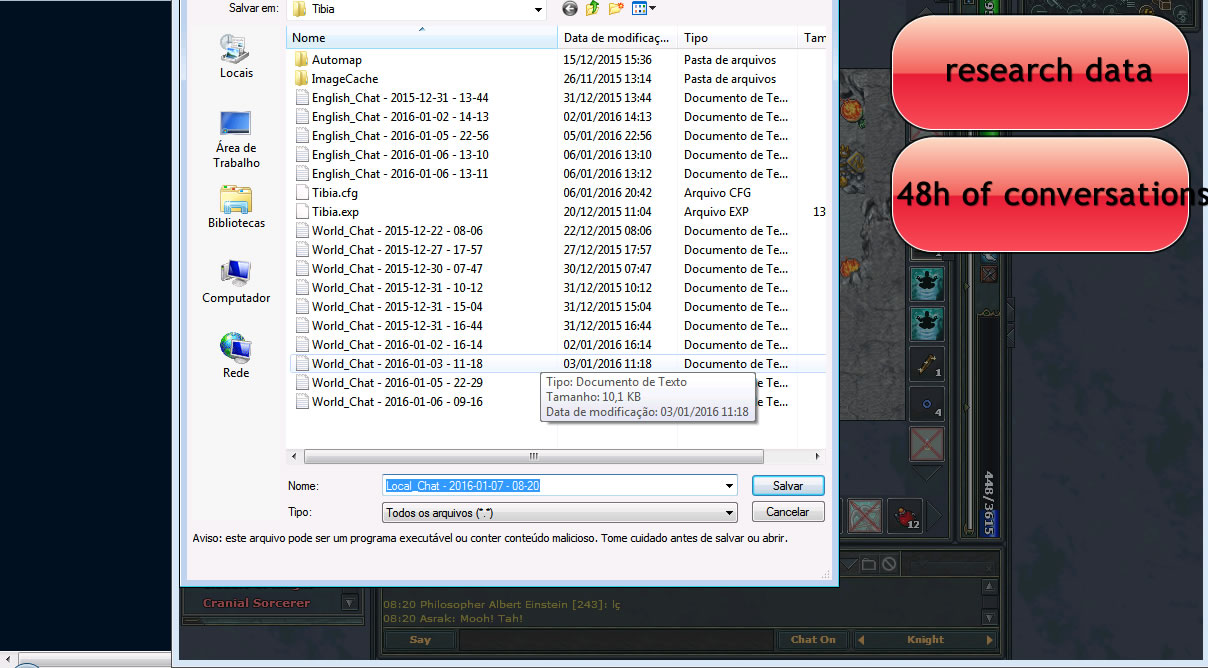Open Área de Trabalho in the places bar

[x=235, y=139]
